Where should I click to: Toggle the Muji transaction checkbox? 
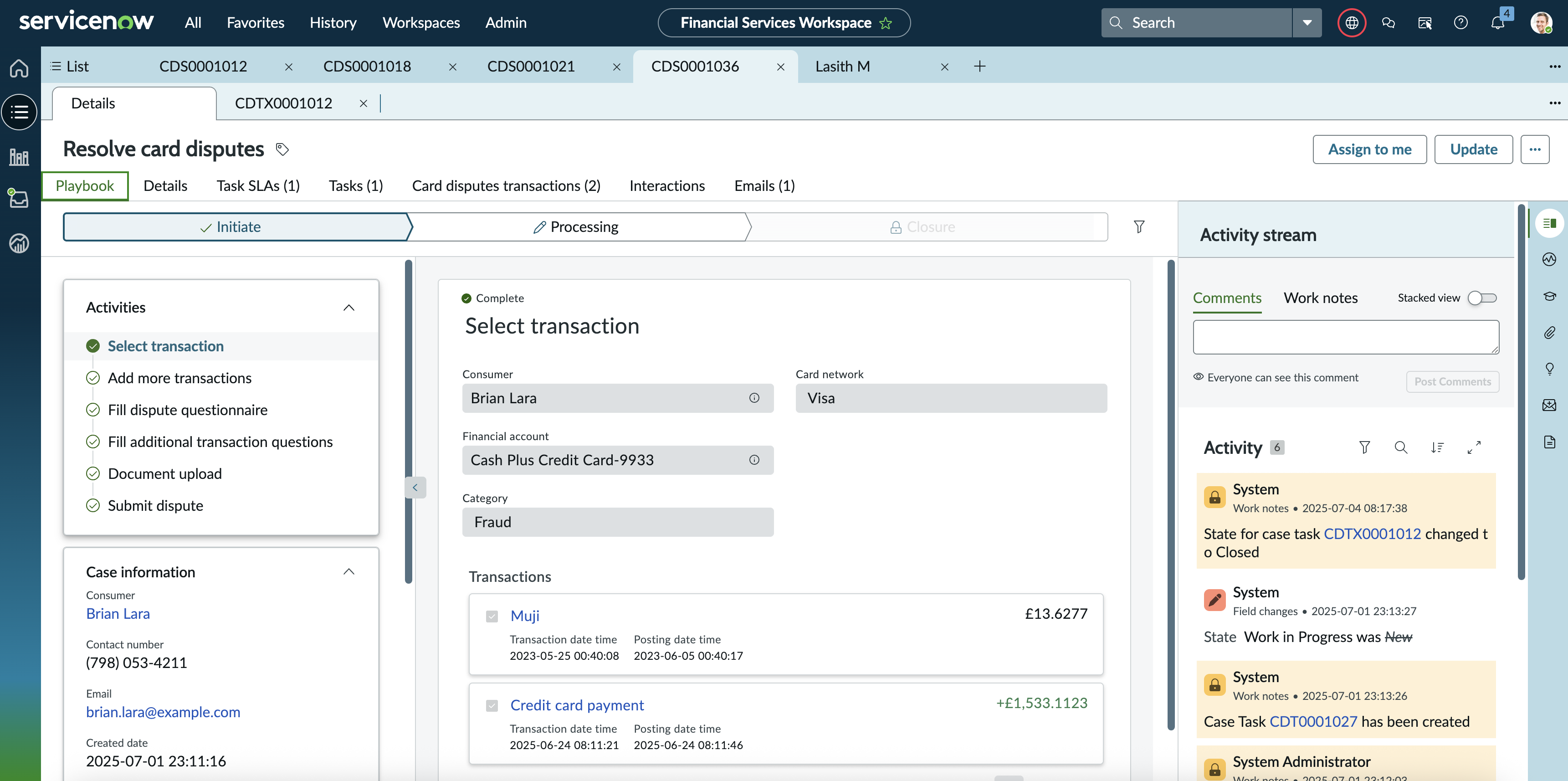pyautogui.click(x=492, y=616)
